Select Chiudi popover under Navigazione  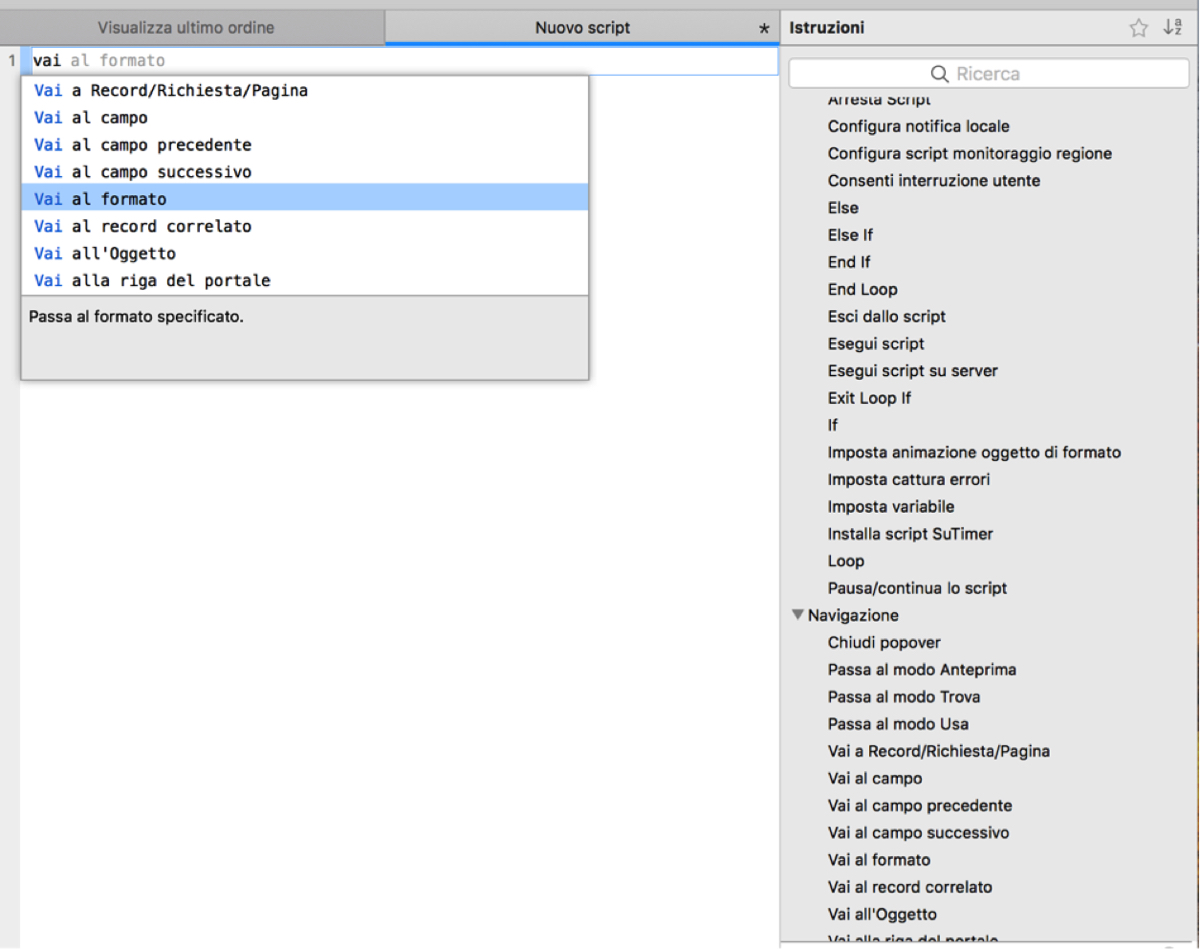pyautogui.click(x=884, y=642)
